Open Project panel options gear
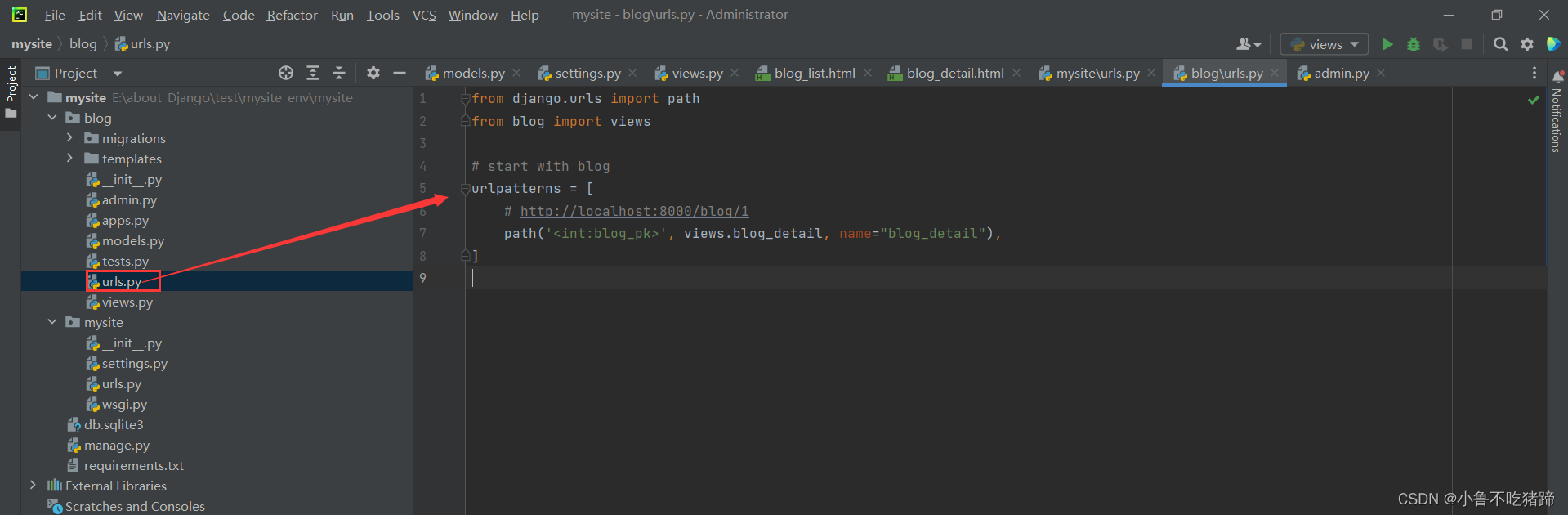This screenshot has width=1568, height=515. 373,73
